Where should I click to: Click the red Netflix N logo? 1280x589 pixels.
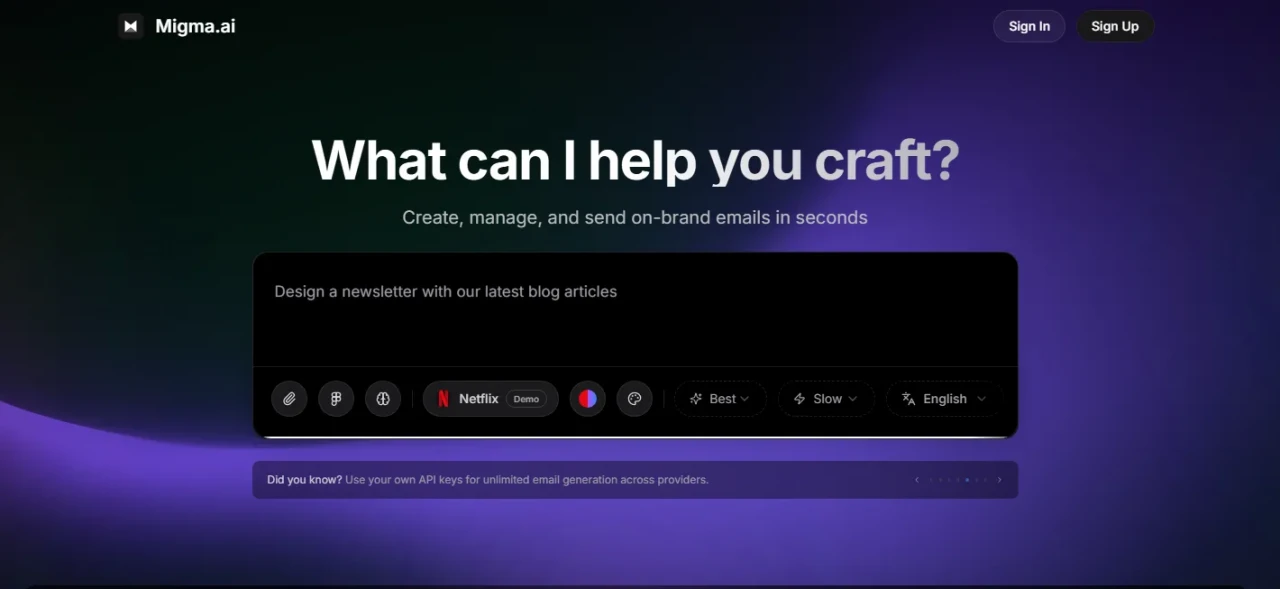tap(444, 399)
